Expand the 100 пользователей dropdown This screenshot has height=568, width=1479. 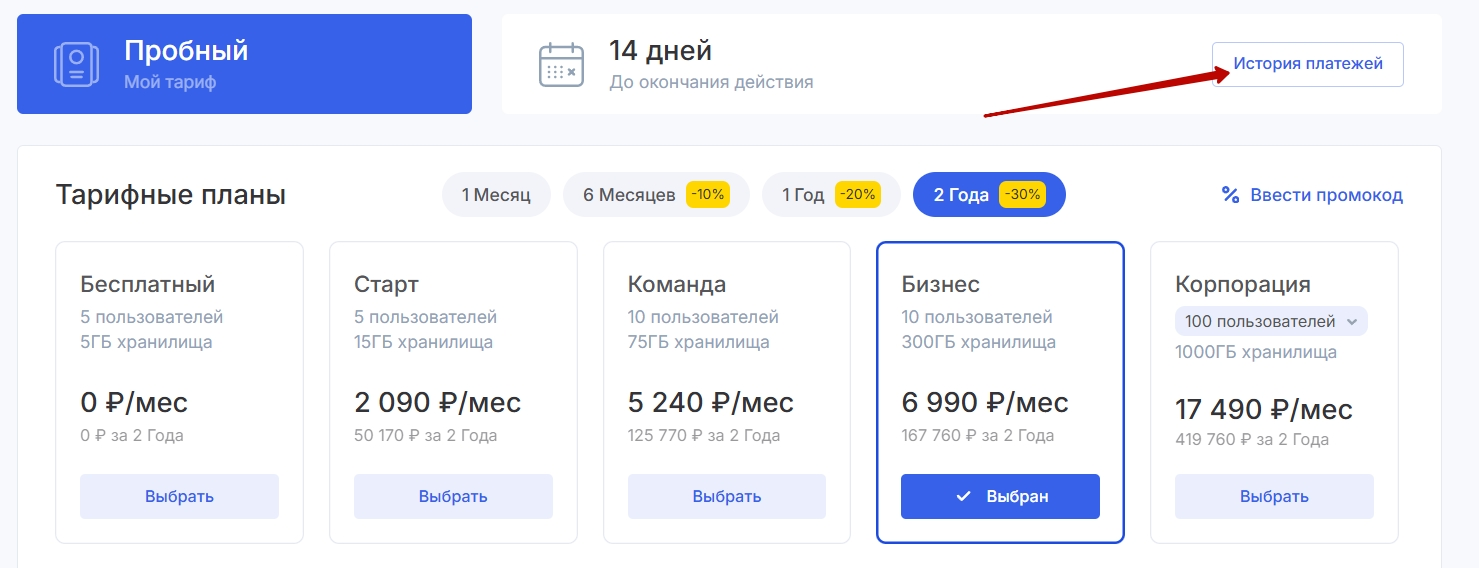1260,322
